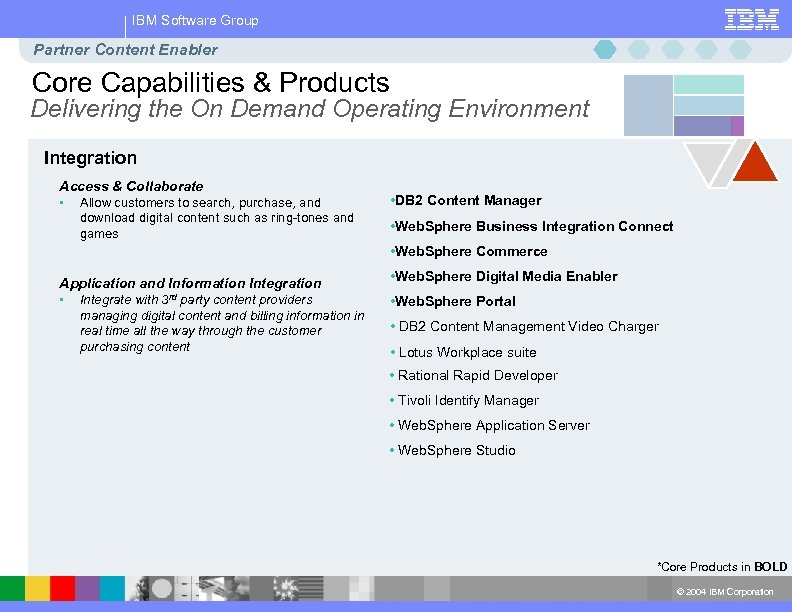Viewport: 792px width, 612px height.
Task: Click the 'DB2 Content Manager' bullet
Action: click(466, 200)
